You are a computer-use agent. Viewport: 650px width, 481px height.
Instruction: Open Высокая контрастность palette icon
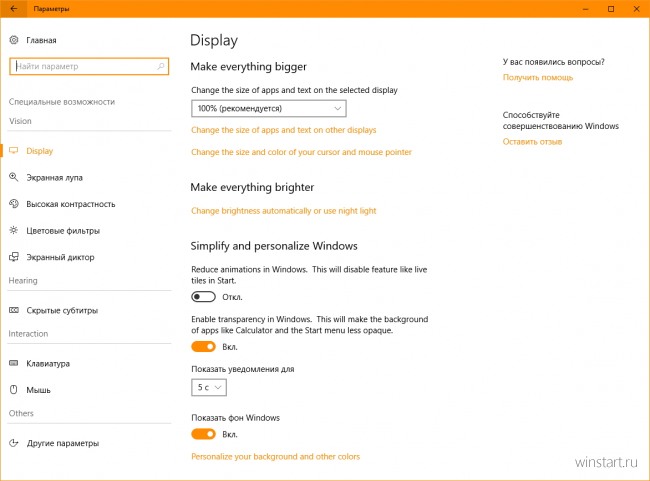point(14,204)
